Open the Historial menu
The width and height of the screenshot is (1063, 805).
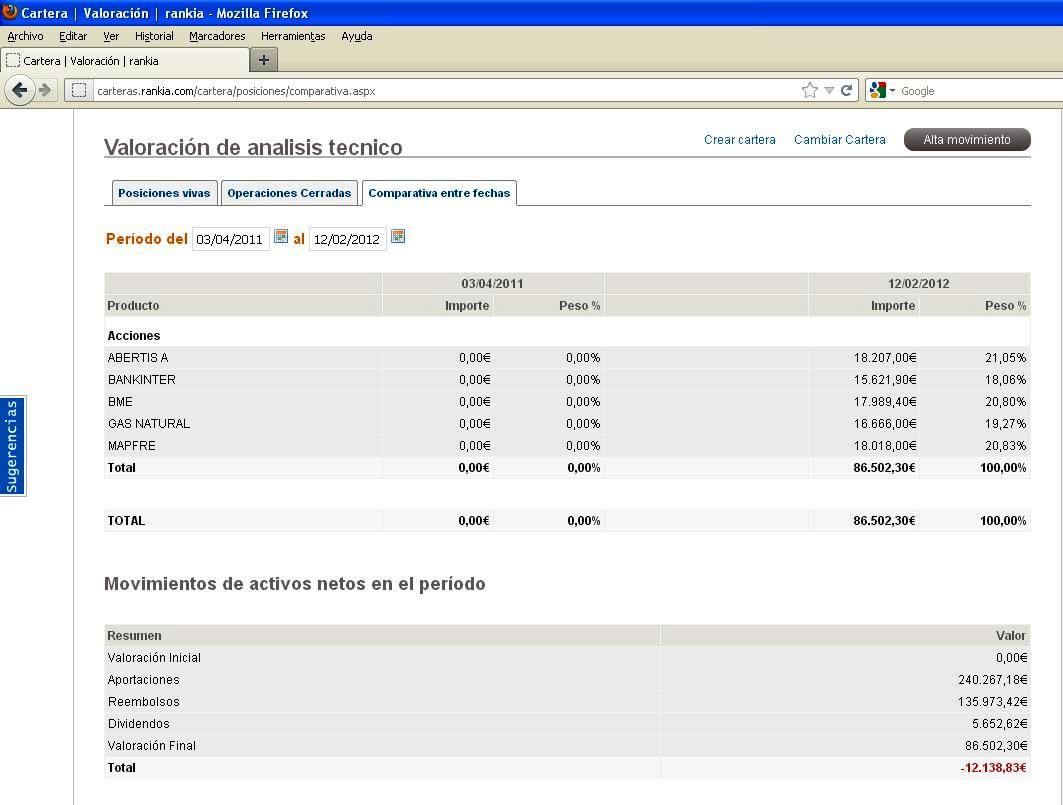click(154, 36)
